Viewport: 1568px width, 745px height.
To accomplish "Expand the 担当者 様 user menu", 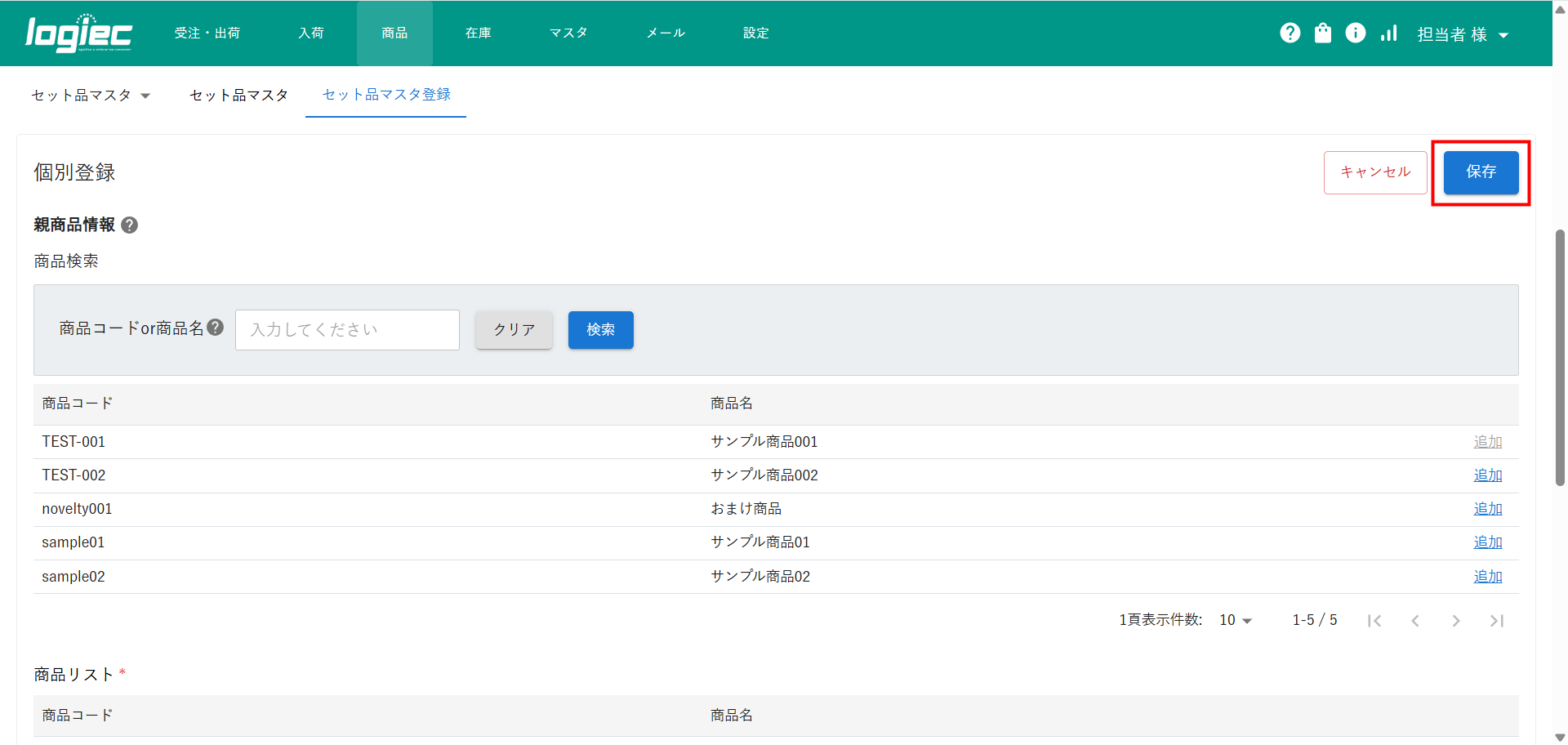I will click(x=1462, y=34).
